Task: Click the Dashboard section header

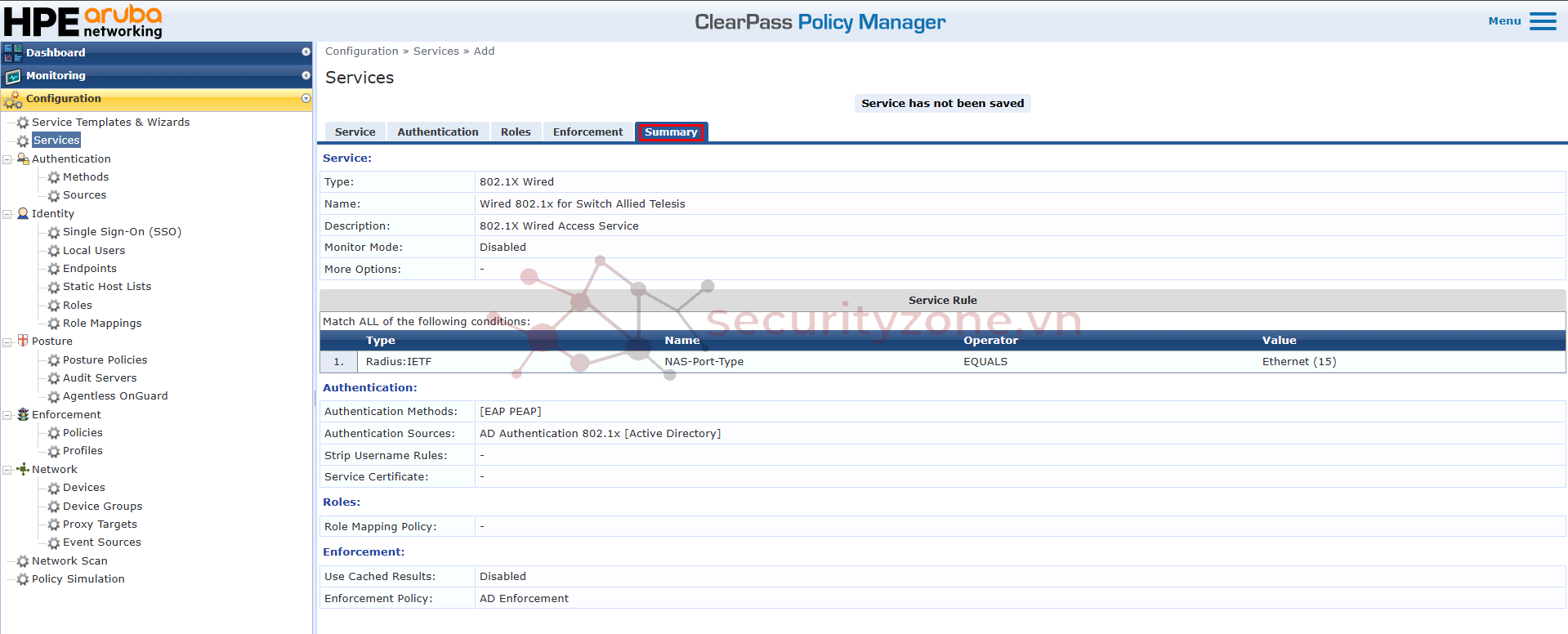Action: (156, 52)
